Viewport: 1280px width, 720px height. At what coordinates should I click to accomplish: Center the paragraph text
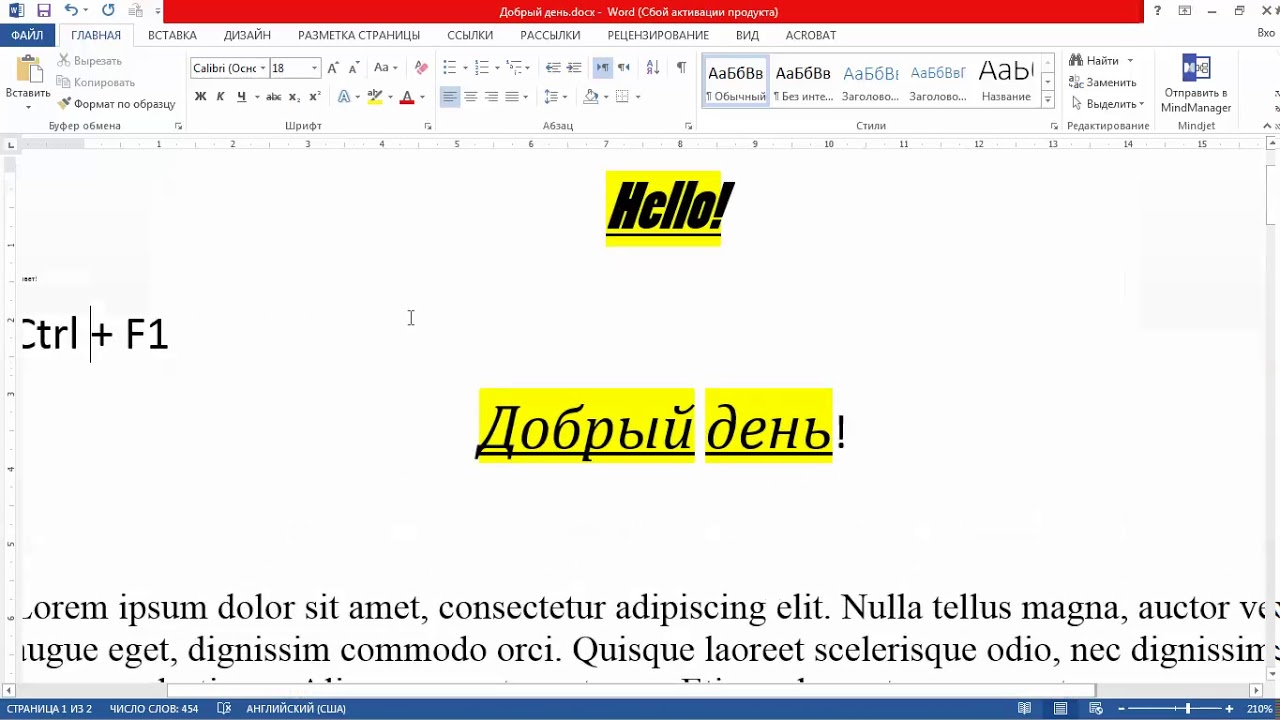[x=470, y=97]
